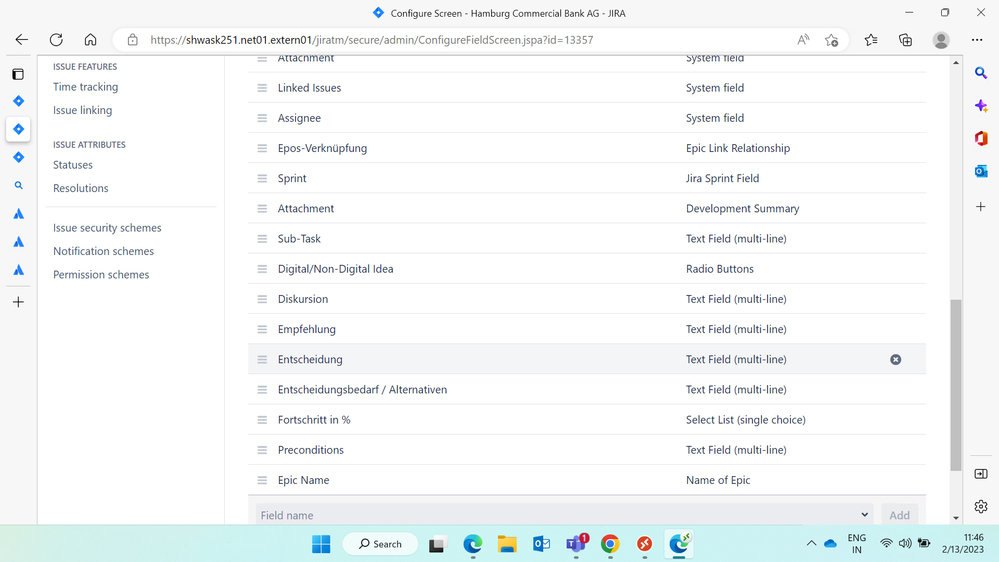Open the Resolutions page

[x=80, y=188]
